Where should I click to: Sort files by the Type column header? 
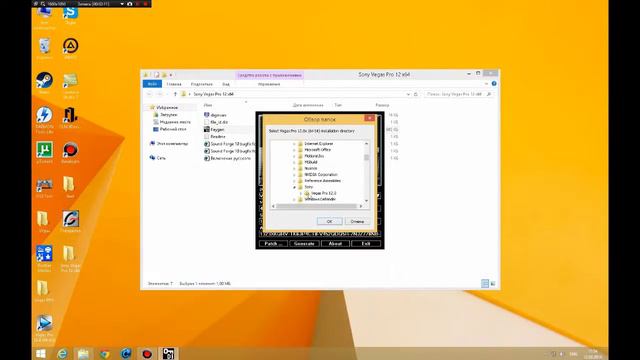coord(338,105)
